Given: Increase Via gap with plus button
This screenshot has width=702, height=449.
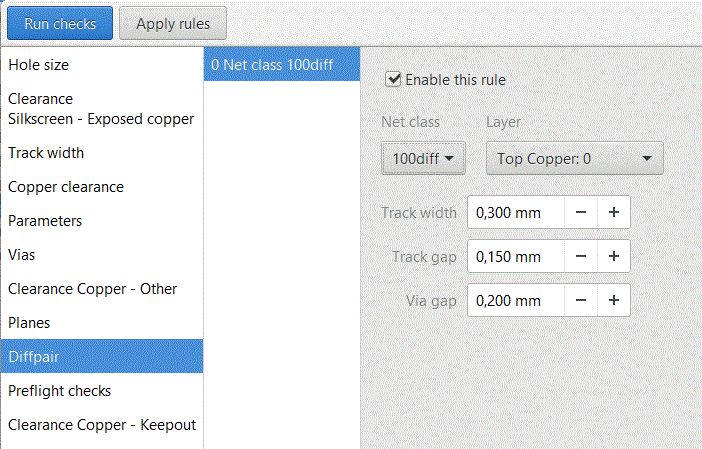Looking at the screenshot, I should tap(614, 300).
